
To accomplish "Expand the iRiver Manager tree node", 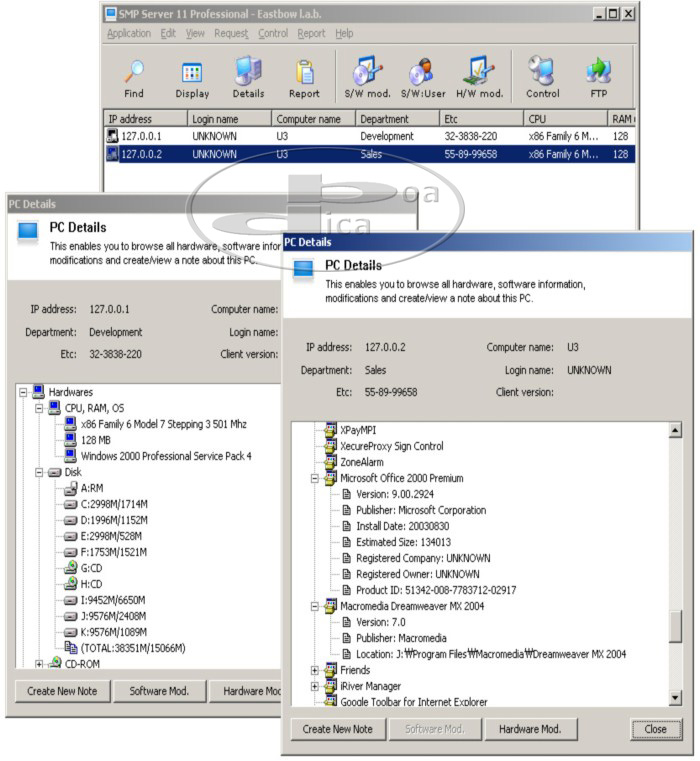I will point(315,687).
